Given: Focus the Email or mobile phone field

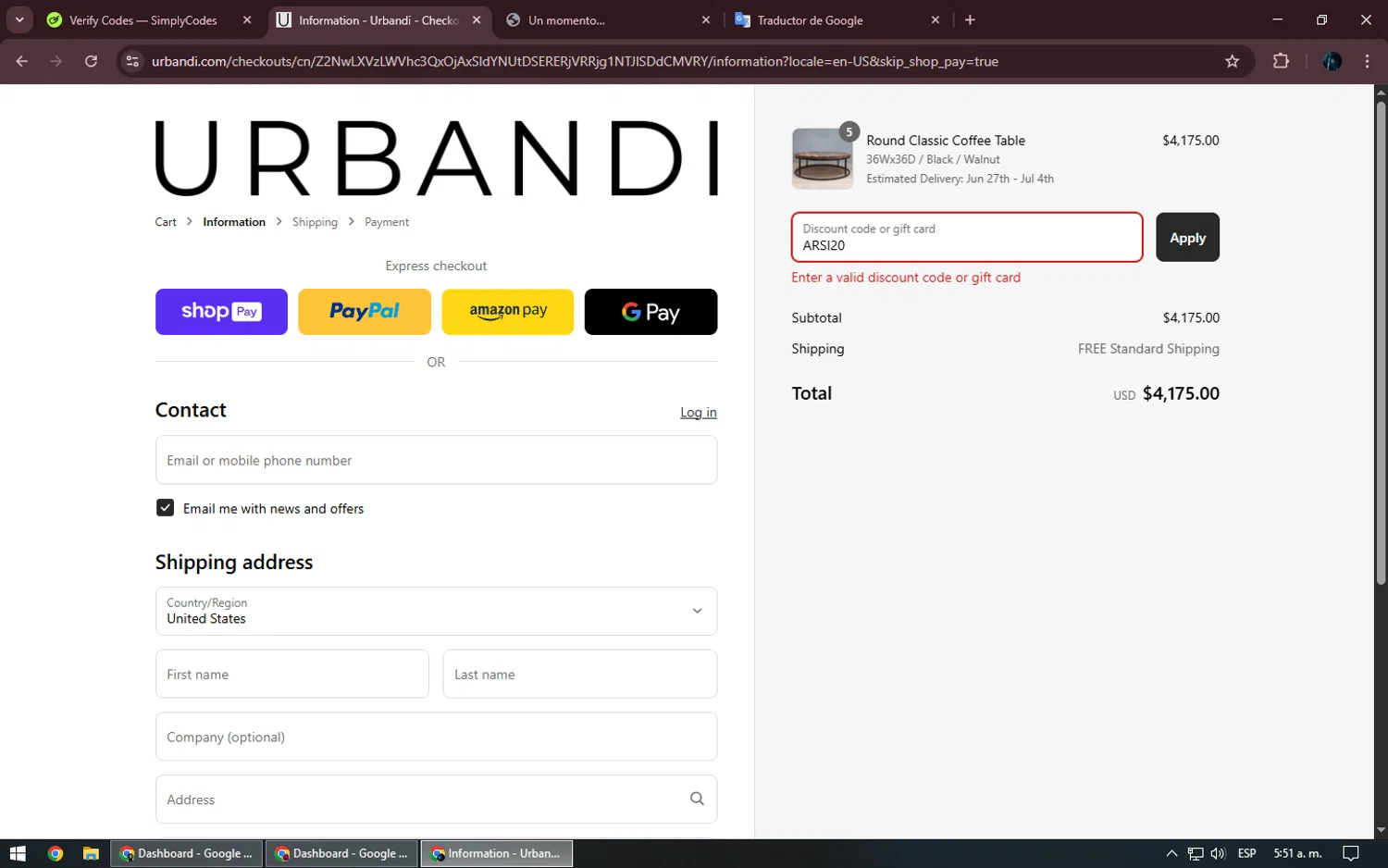Looking at the screenshot, I should 436,460.
